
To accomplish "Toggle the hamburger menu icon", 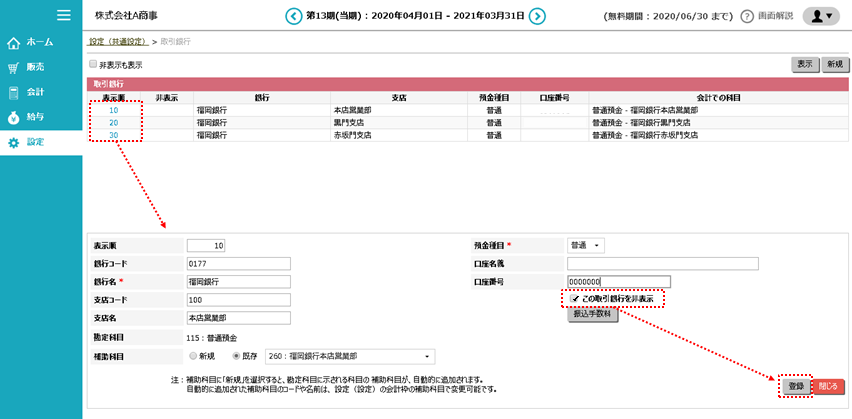I will coord(64,15).
